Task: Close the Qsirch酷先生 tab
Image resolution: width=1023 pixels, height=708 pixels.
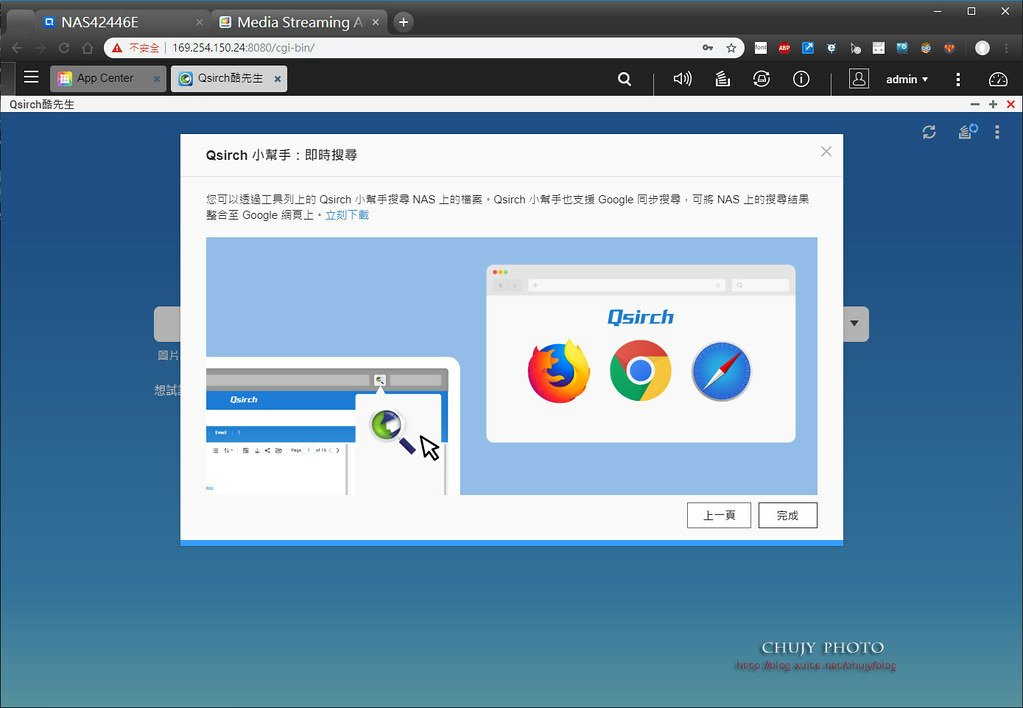Action: 277,79
